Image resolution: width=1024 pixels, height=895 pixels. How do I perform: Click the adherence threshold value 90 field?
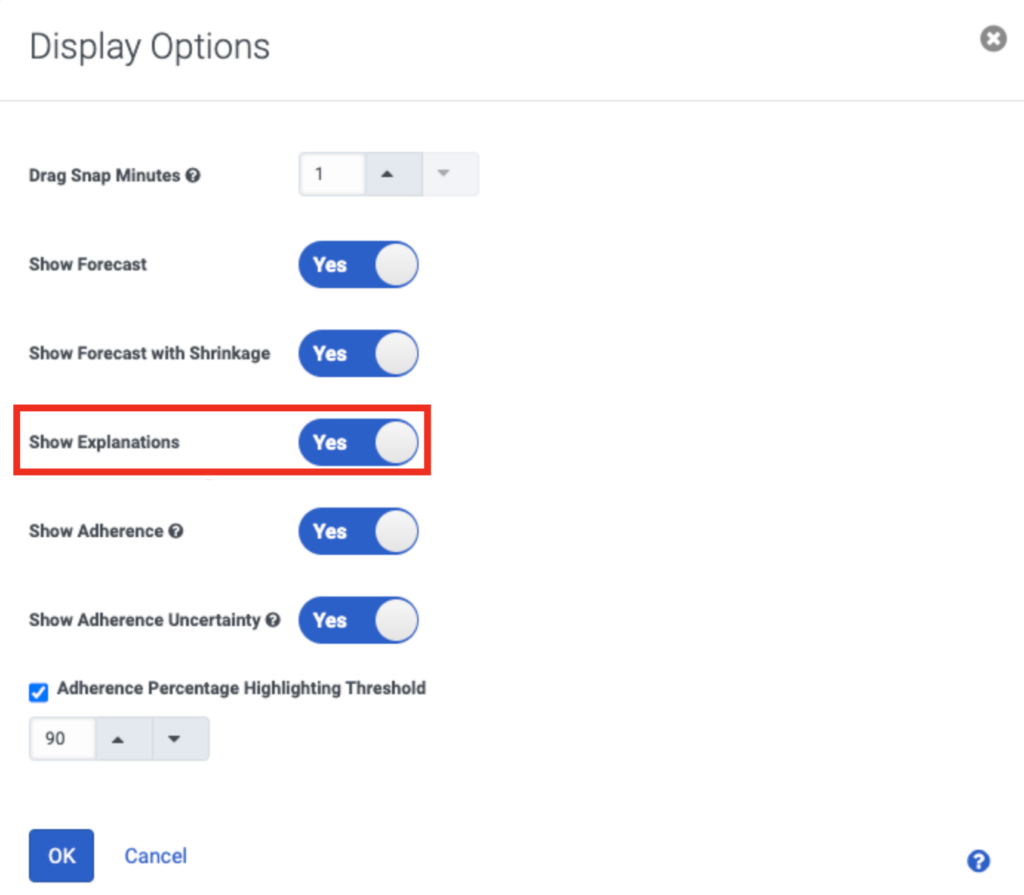[62, 738]
